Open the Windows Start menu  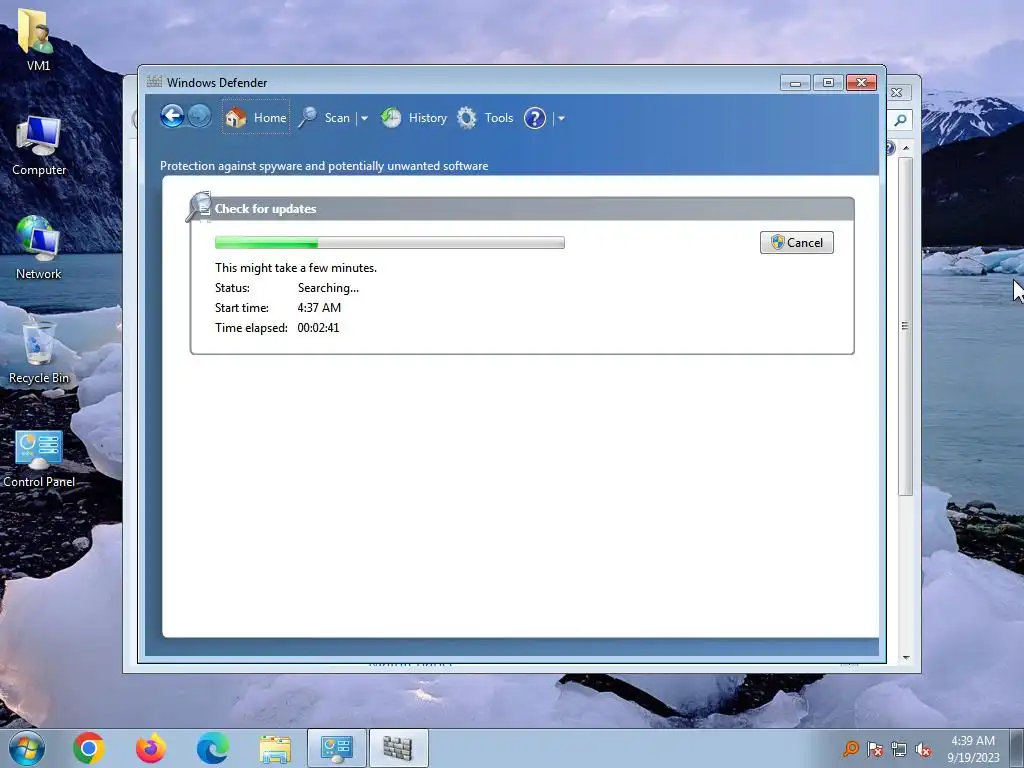27,748
